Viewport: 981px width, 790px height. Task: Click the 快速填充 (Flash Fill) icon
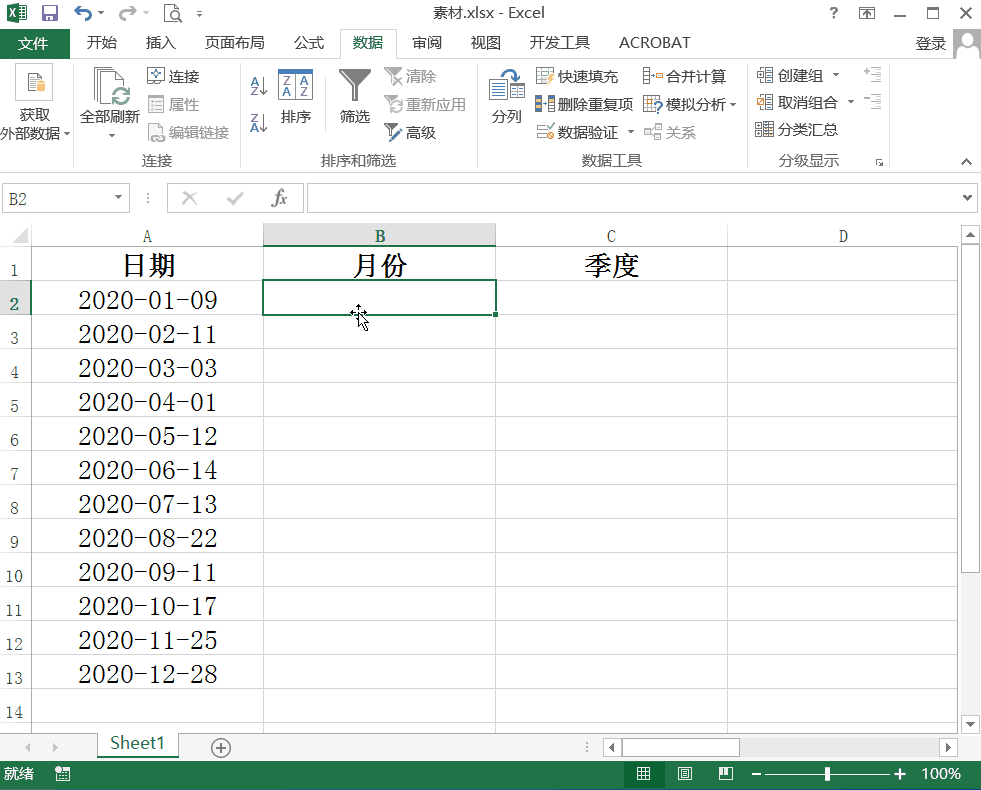point(546,76)
